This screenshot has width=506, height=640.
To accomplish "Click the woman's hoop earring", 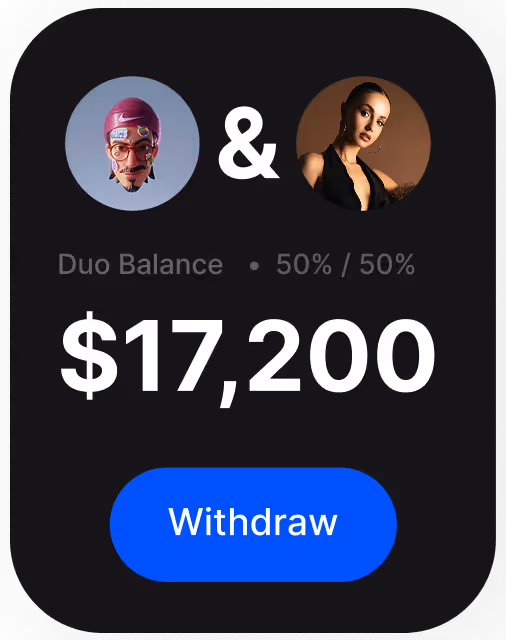I will [x=376, y=147].
